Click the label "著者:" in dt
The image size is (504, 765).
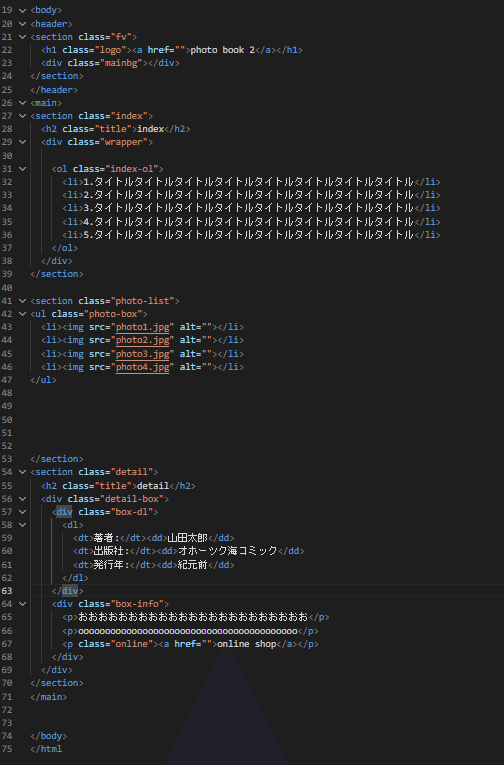(106, 538)
